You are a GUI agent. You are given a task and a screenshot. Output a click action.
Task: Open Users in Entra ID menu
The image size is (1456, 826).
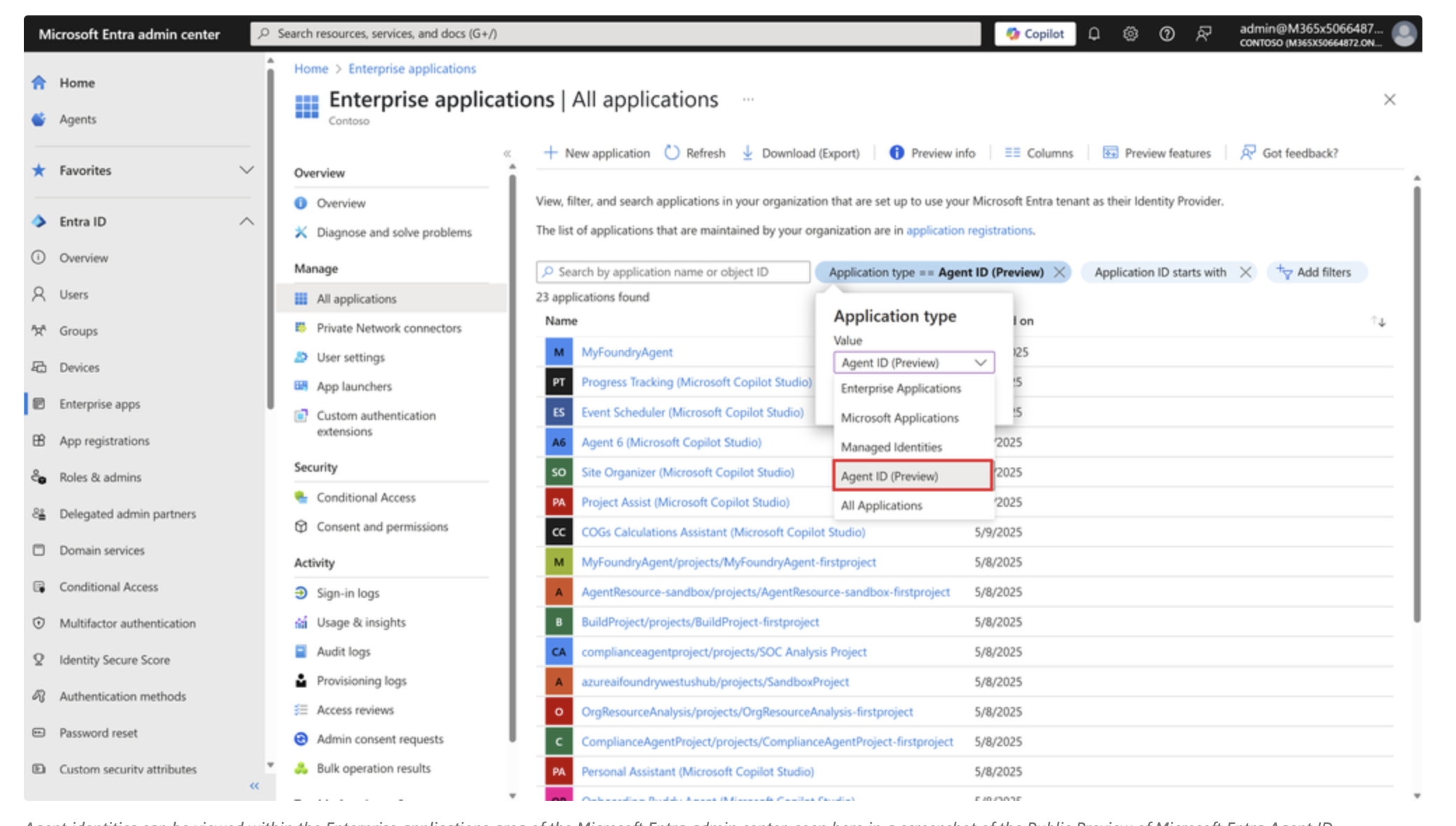(x=73, y=295)
